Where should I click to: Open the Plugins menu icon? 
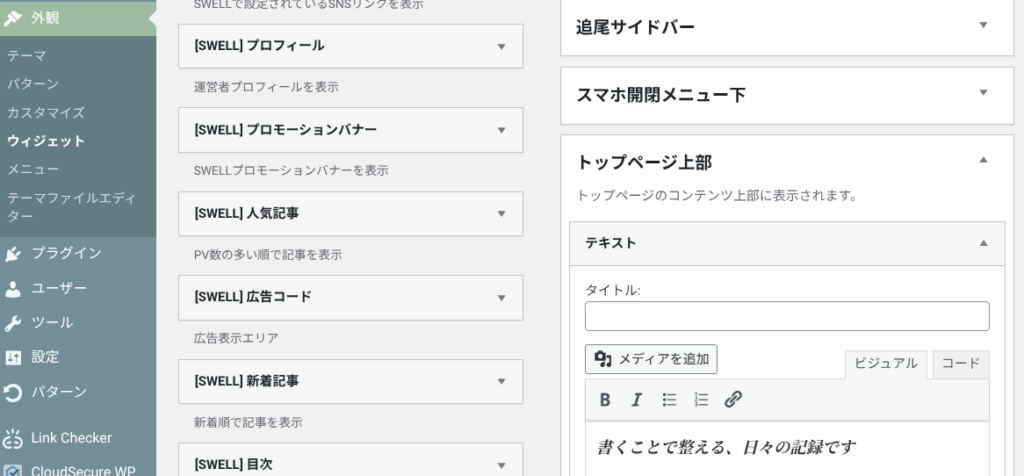click(14, 253)
